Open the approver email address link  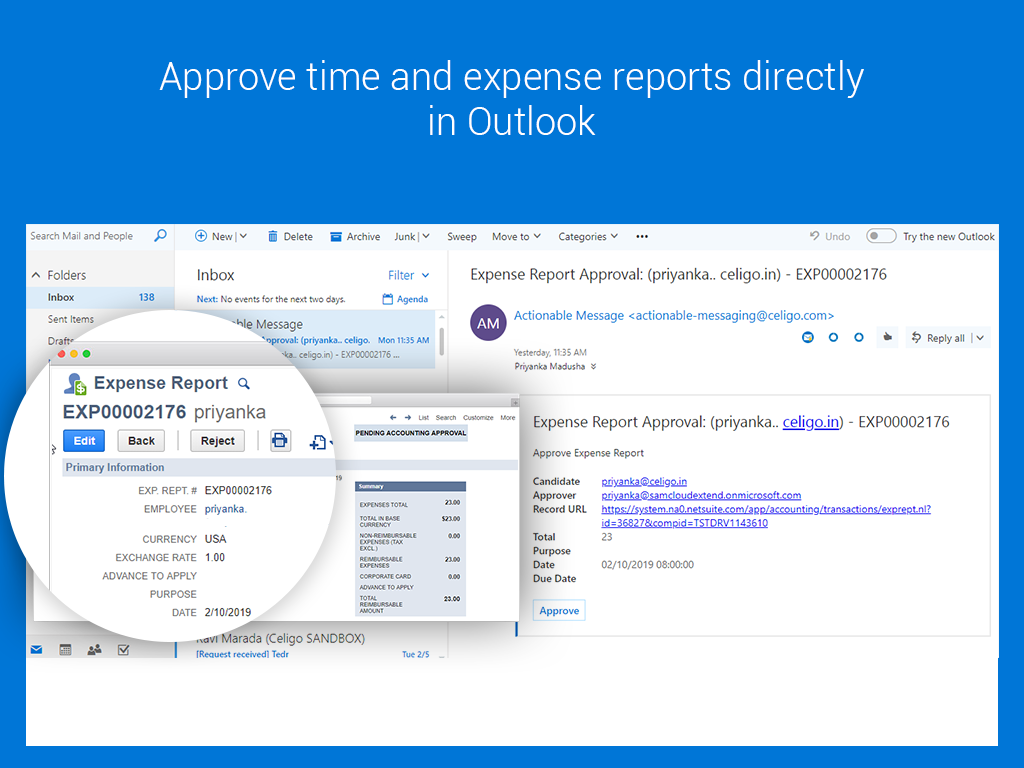coord(701,495)
